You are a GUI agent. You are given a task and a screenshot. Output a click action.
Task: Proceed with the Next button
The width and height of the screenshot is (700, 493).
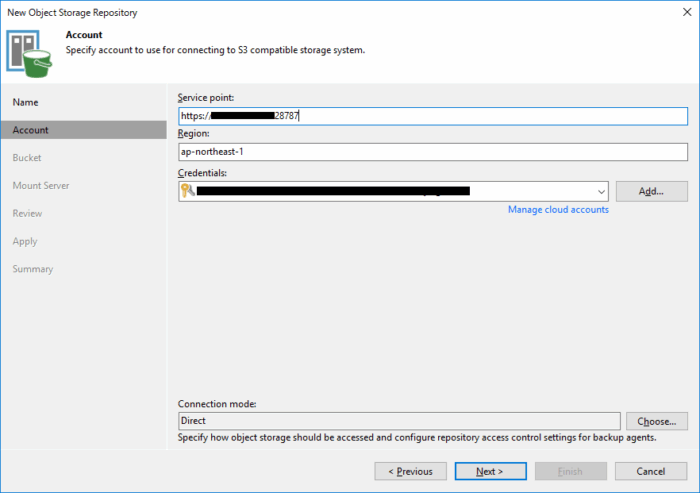click(490, 471)
